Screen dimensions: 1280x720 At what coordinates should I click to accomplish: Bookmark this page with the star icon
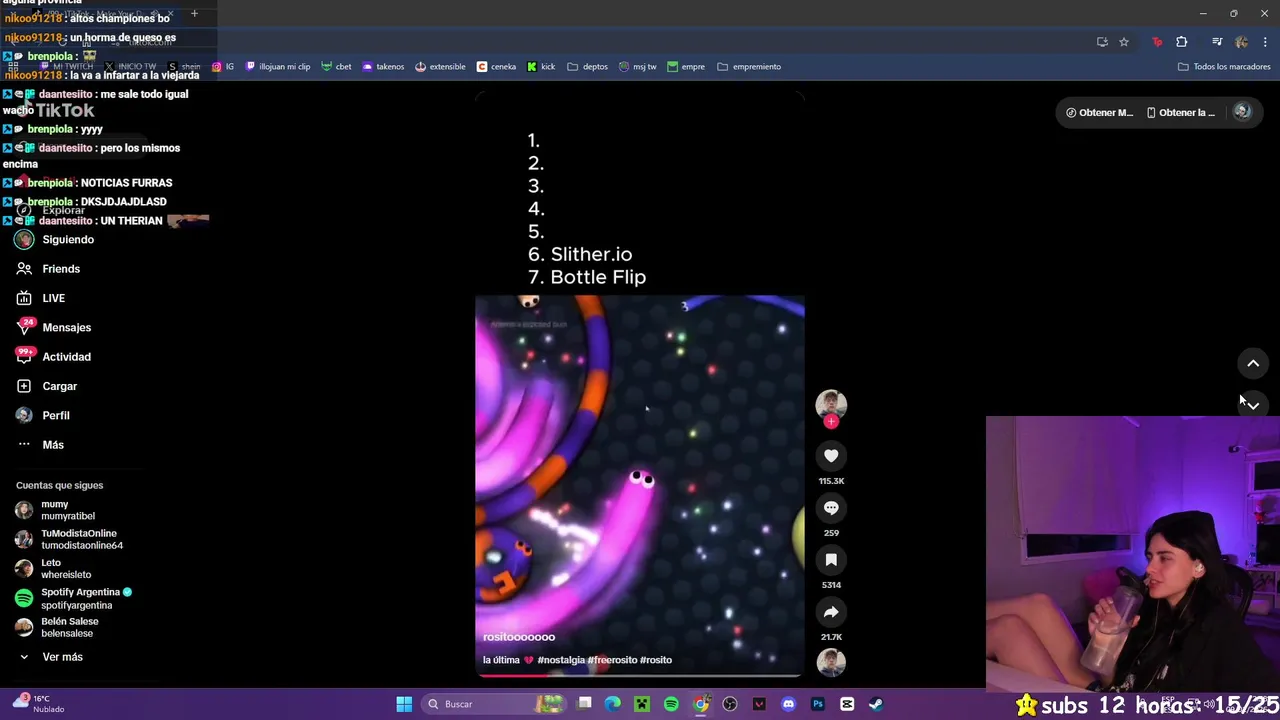1124,42
